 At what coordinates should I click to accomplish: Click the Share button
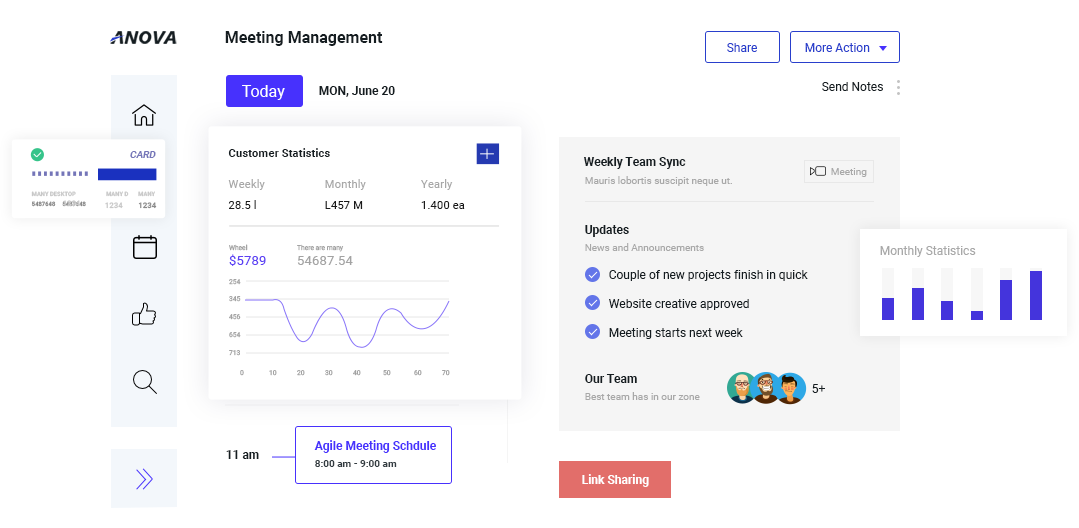(741, 48)
